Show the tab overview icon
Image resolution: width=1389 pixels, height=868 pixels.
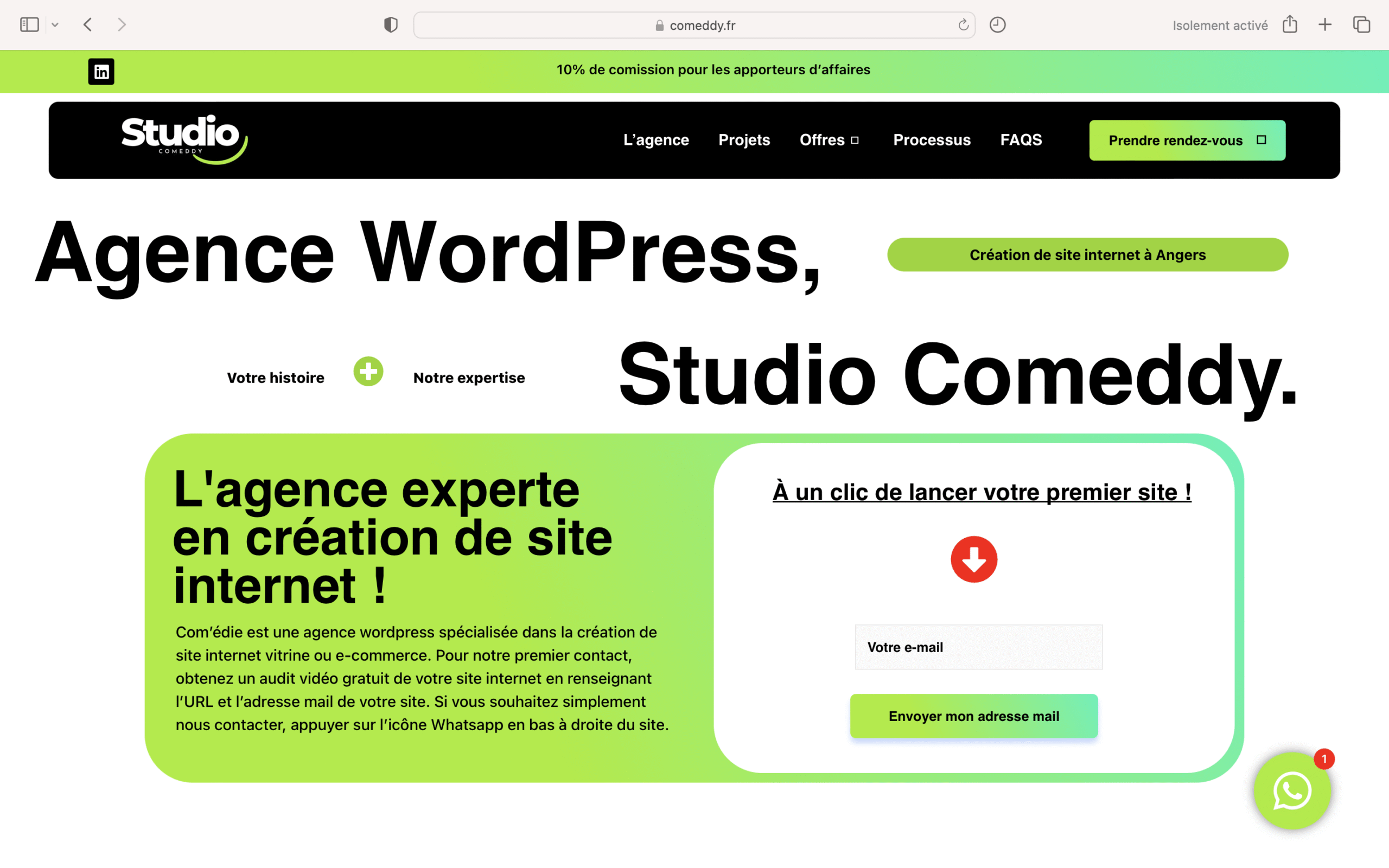coord(1361,25)
